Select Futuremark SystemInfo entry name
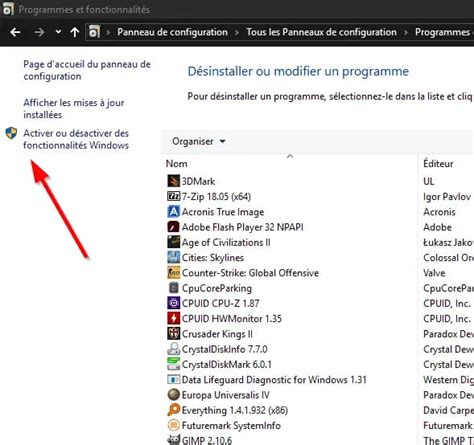The image size is (474, 445). [x=231, y=426]
